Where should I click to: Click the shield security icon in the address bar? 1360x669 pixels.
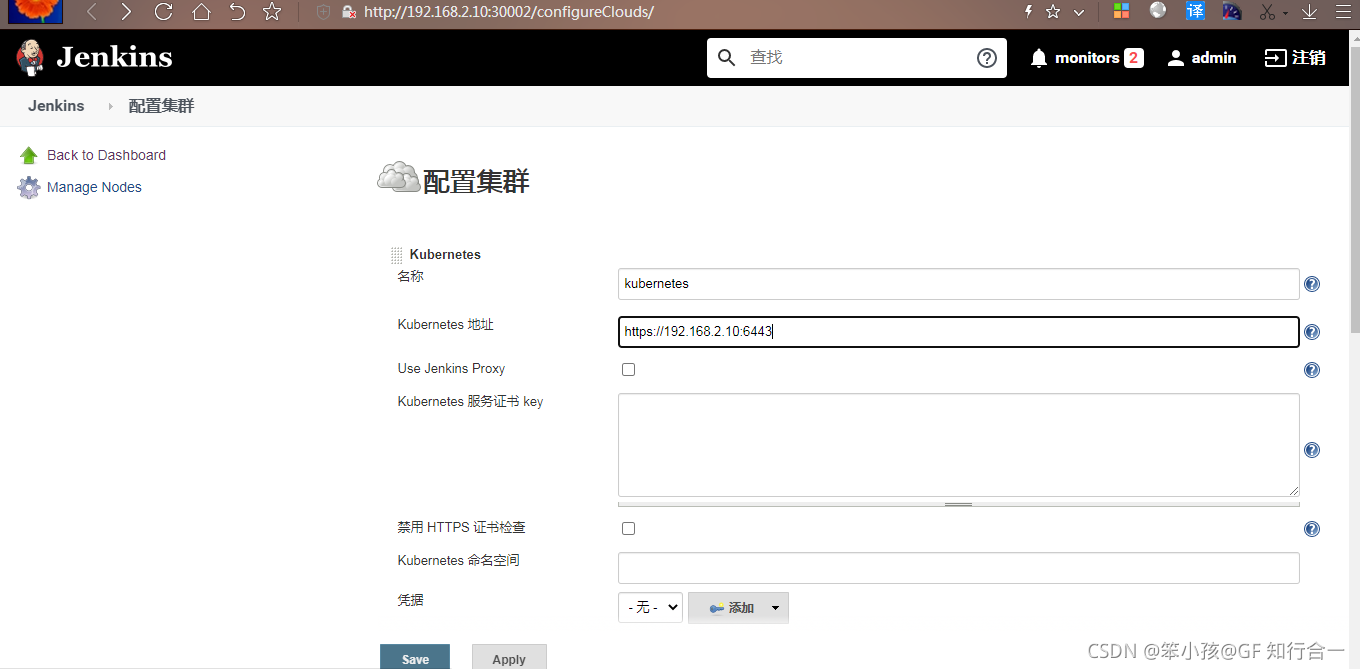323,12
